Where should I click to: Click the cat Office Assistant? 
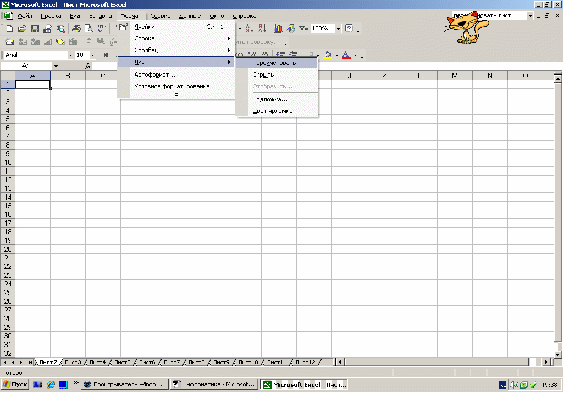tap(467, 27)
